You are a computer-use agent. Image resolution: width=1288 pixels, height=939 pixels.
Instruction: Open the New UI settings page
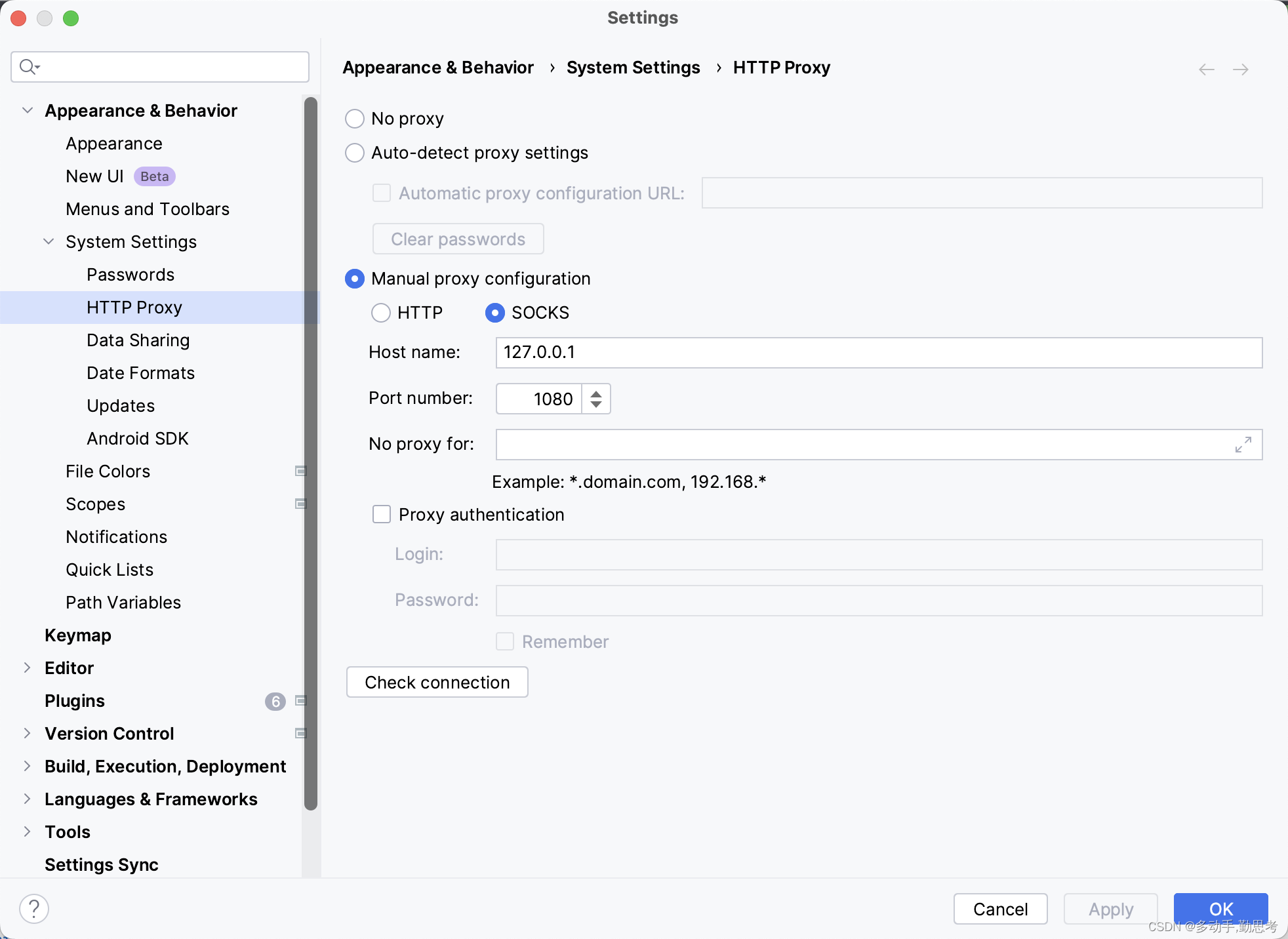94,176
